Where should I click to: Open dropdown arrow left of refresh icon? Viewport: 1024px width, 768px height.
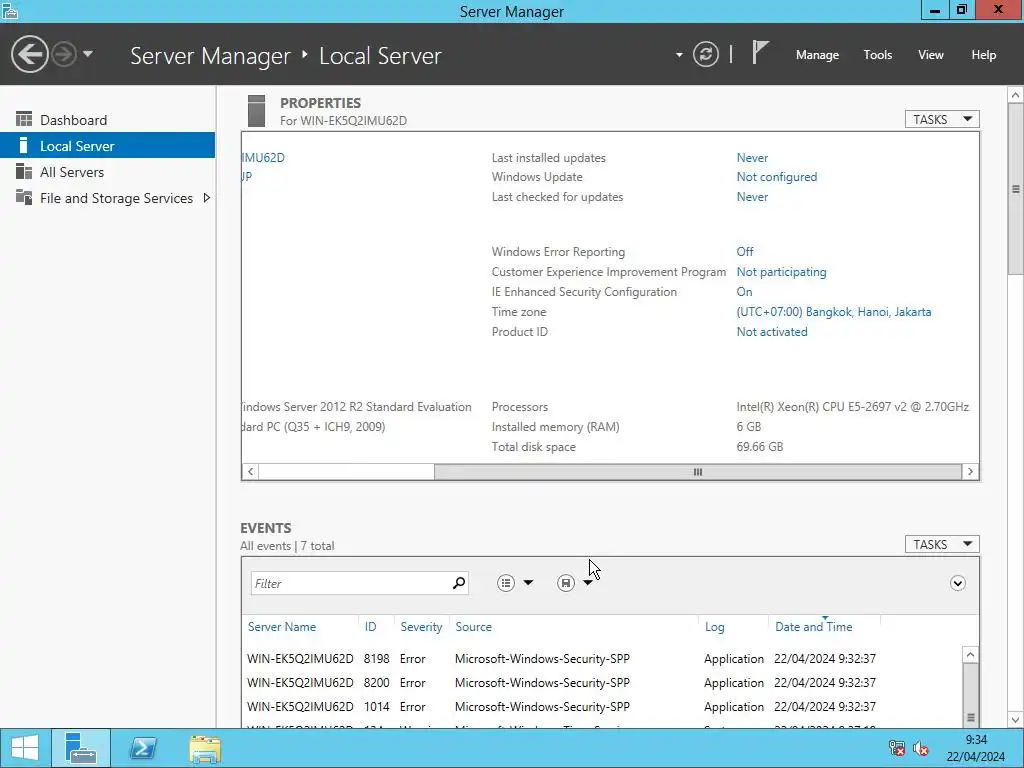tap(679, 55)
